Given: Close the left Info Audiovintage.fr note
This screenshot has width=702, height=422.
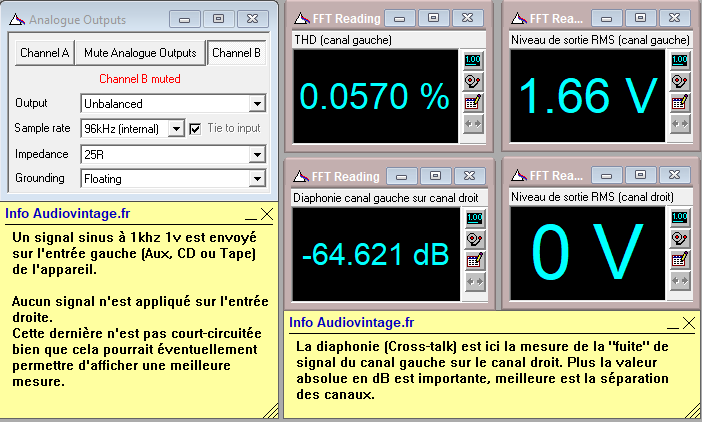Looking at the screenshot, I should [267, 214].
